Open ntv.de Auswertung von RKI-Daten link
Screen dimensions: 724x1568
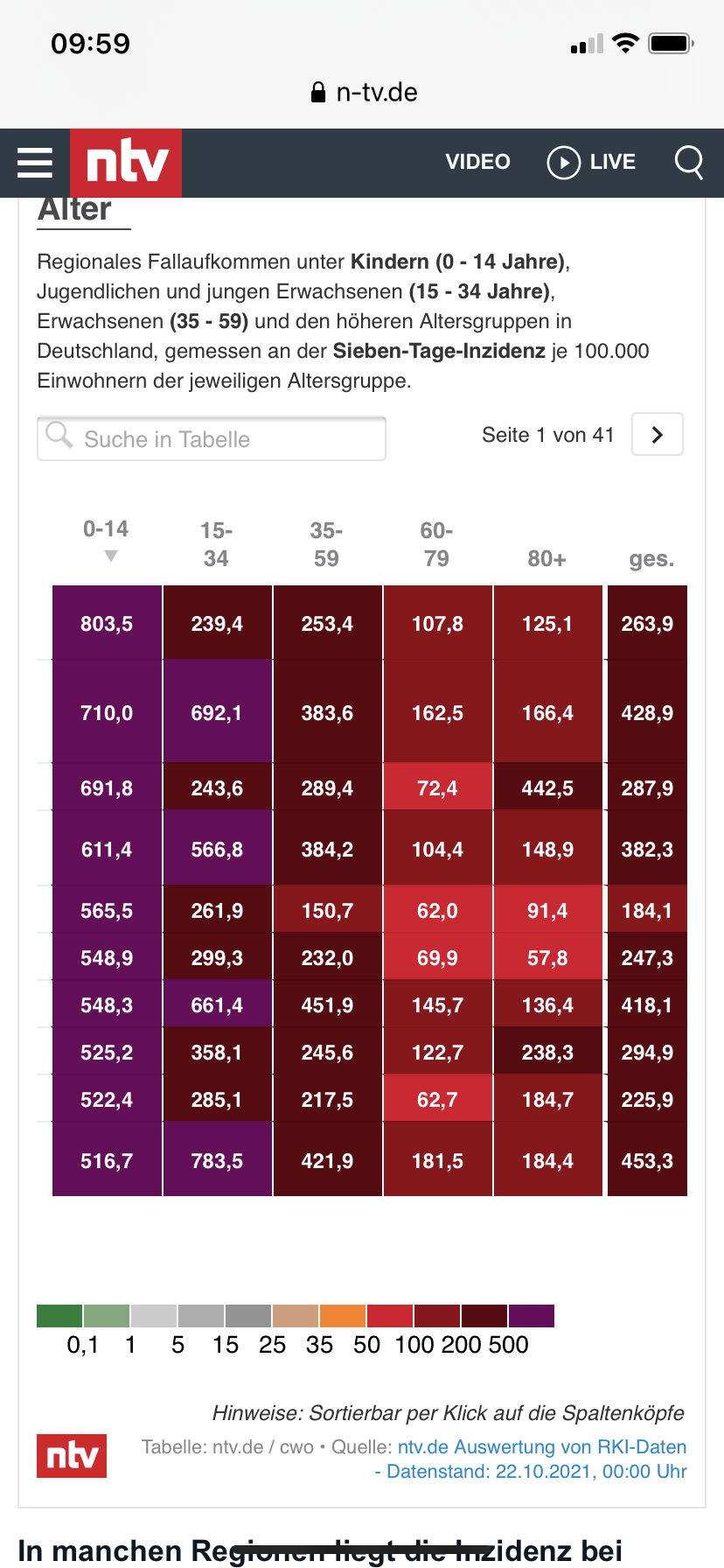click(x=541, y=1447)
